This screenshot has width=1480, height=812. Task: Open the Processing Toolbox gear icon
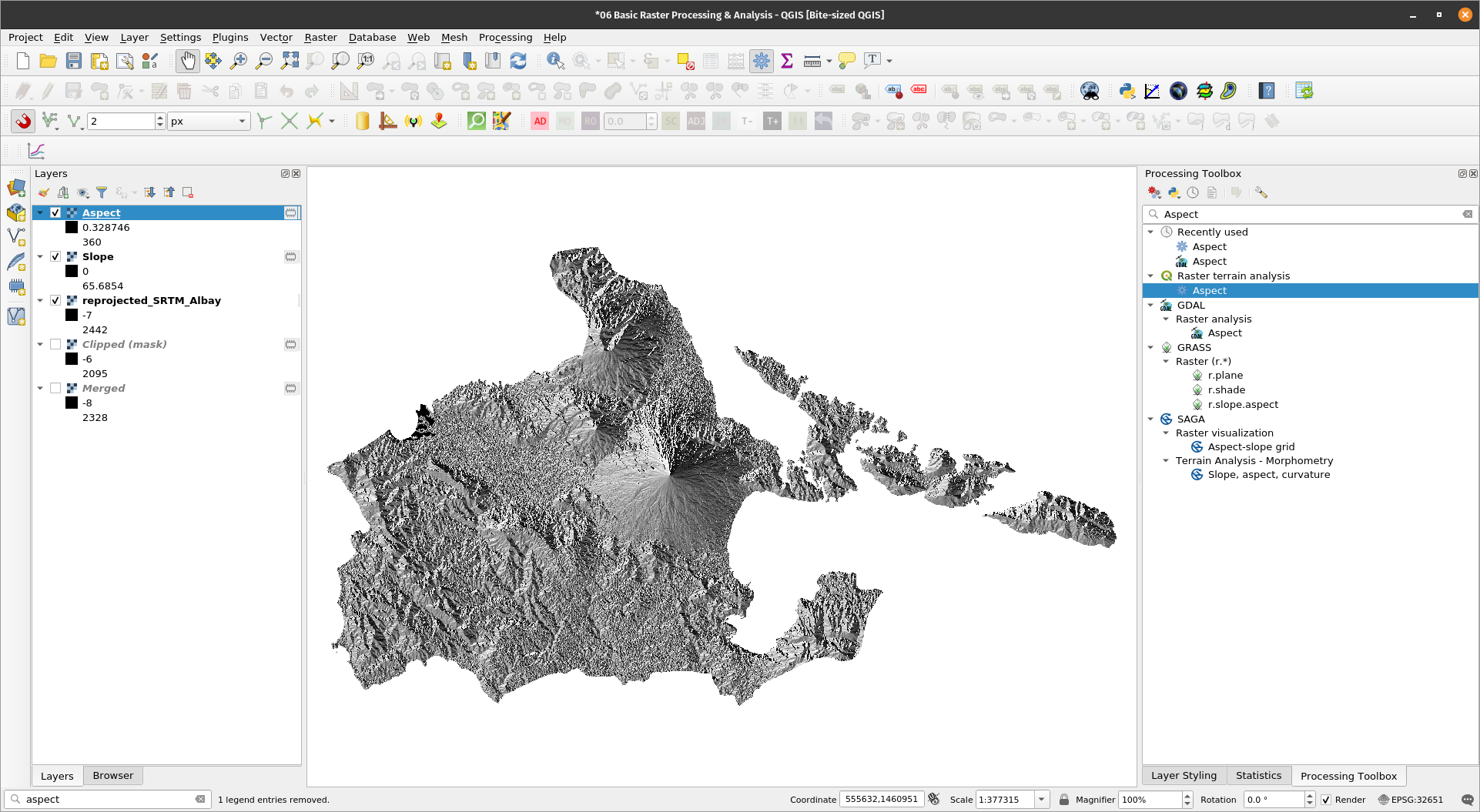tap(762, 61)
